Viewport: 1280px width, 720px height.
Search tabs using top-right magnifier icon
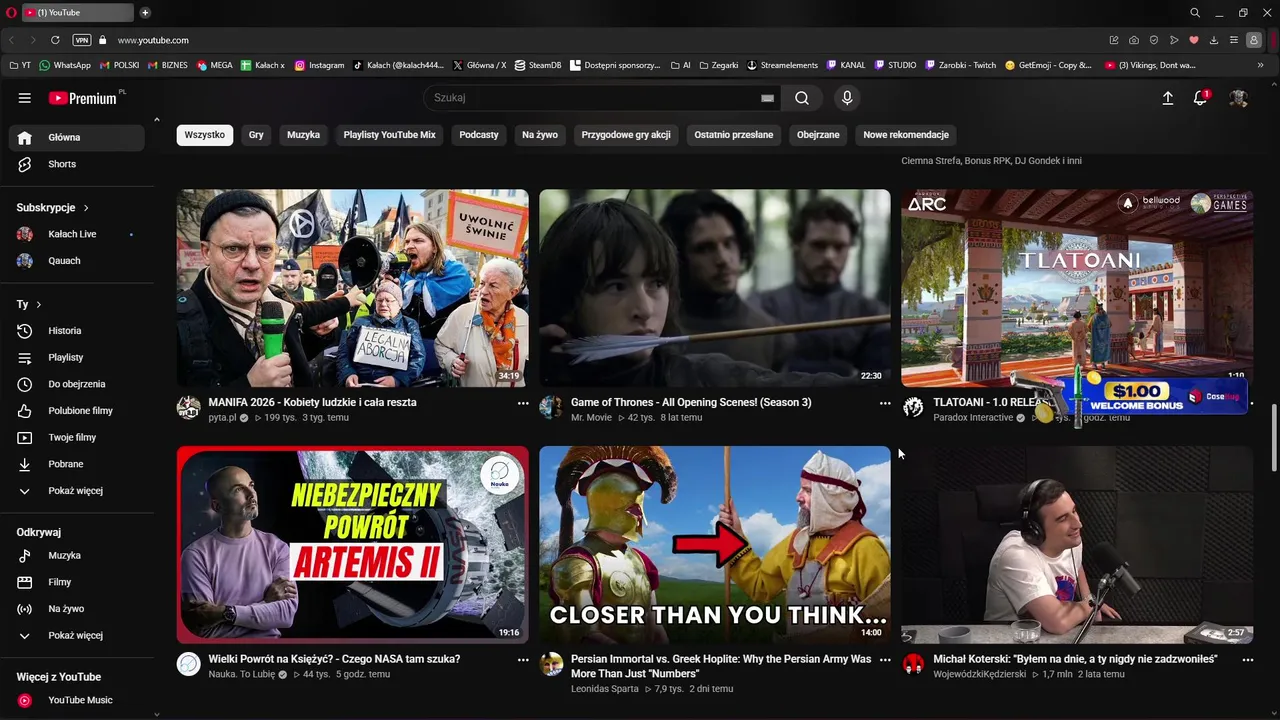click(x=1195, y=12)
